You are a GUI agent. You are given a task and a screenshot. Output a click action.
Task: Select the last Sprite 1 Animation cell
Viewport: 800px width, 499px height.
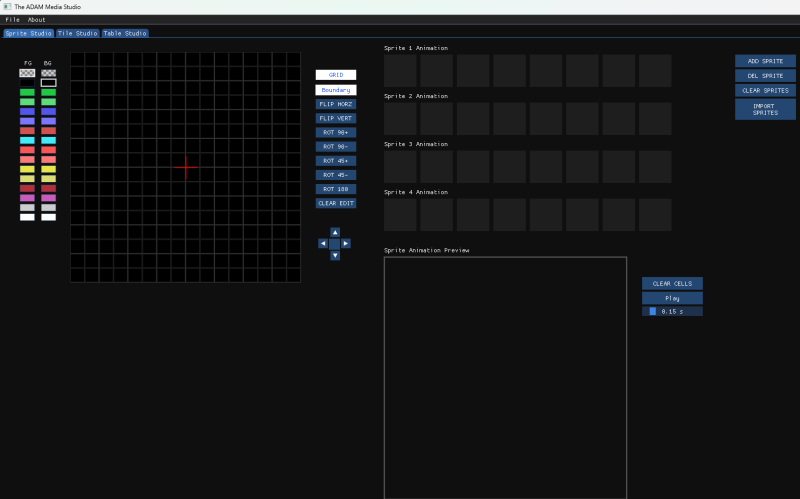click(655, 70)
